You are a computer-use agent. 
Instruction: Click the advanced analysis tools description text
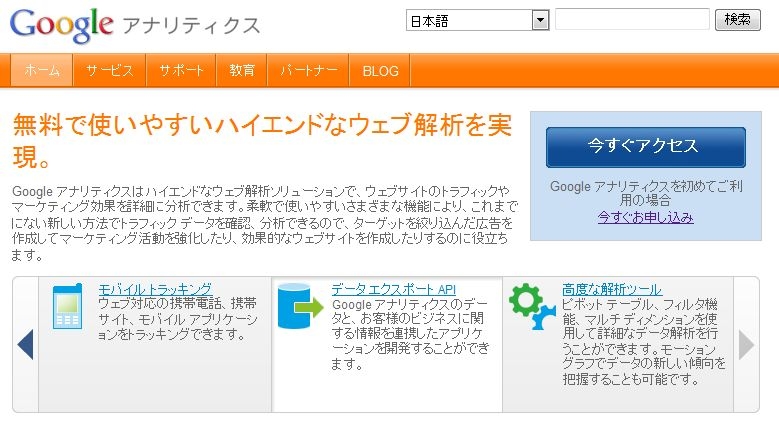pos(644,342)
